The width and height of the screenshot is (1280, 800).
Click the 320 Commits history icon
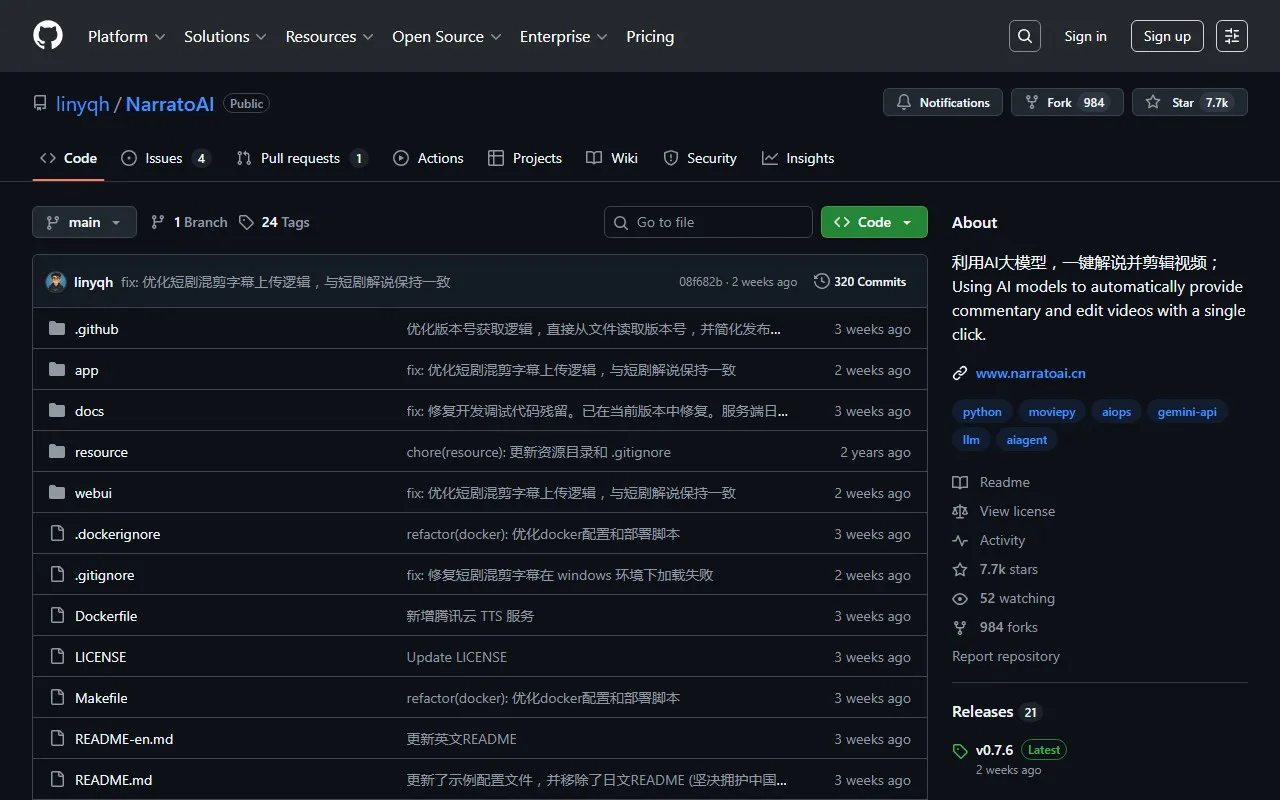tap(822, 282)
